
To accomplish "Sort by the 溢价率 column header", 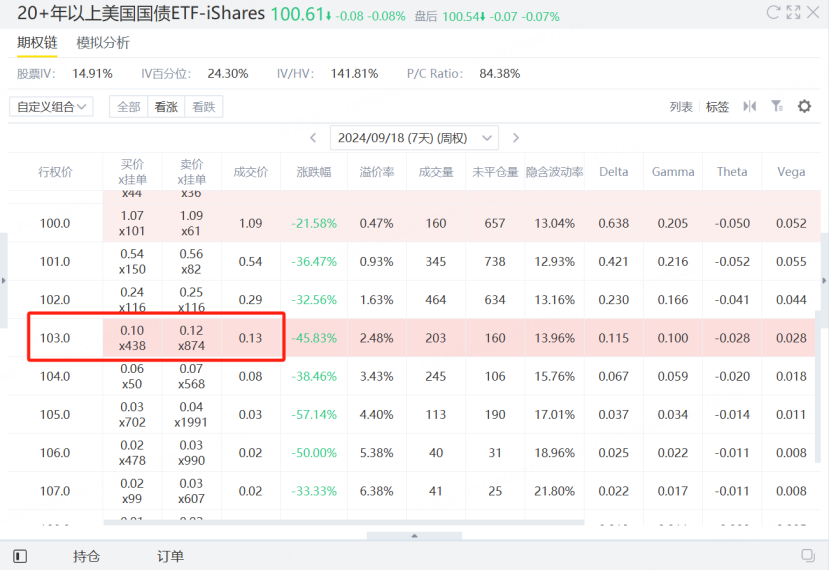I will [x=377, y=172].
